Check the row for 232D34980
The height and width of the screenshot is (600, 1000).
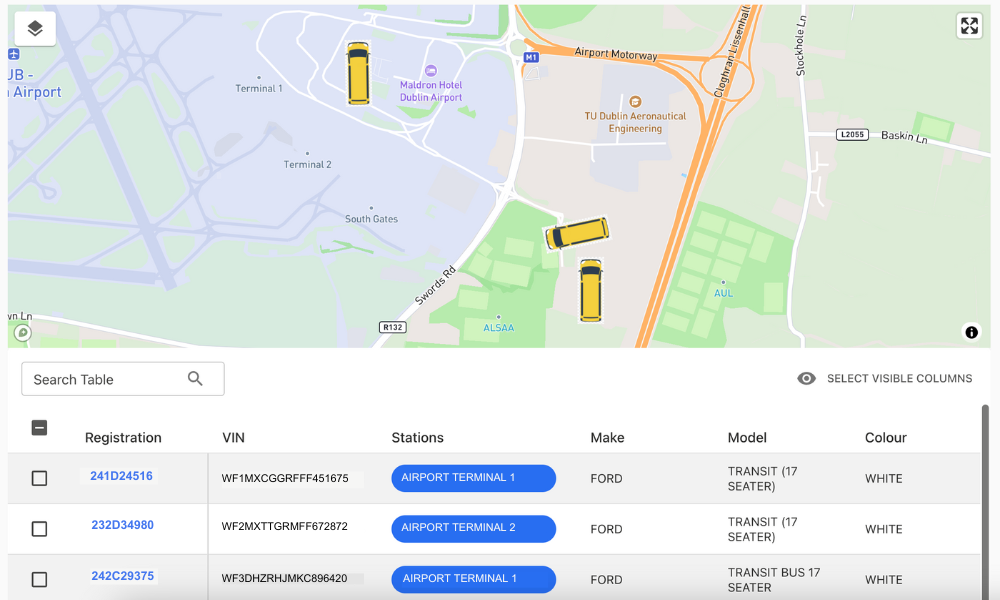click(x=39, y=529)
